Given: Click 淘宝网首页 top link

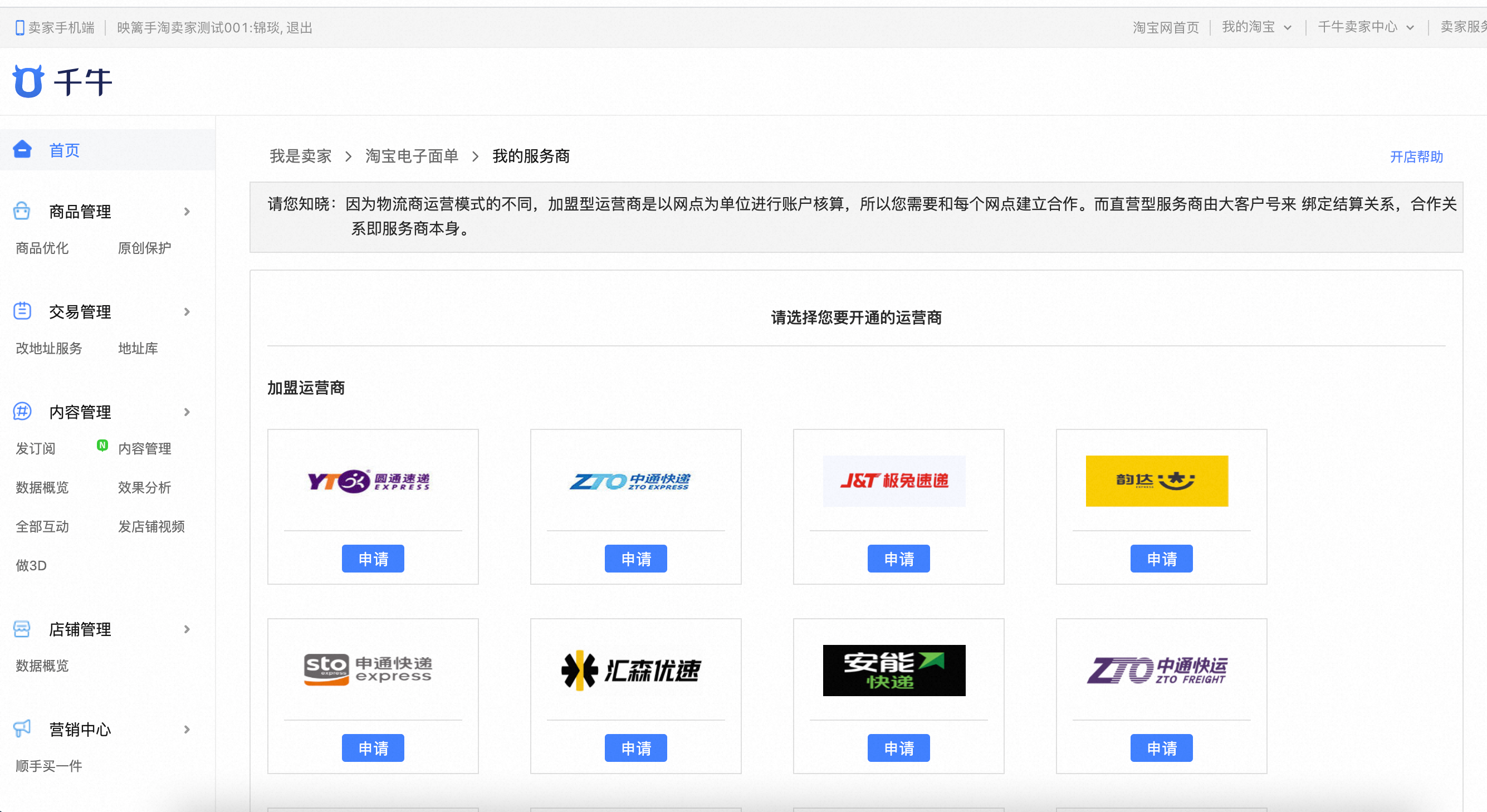Looking at the screenshot, I should pyautogui.click(x=1166, y=27).
